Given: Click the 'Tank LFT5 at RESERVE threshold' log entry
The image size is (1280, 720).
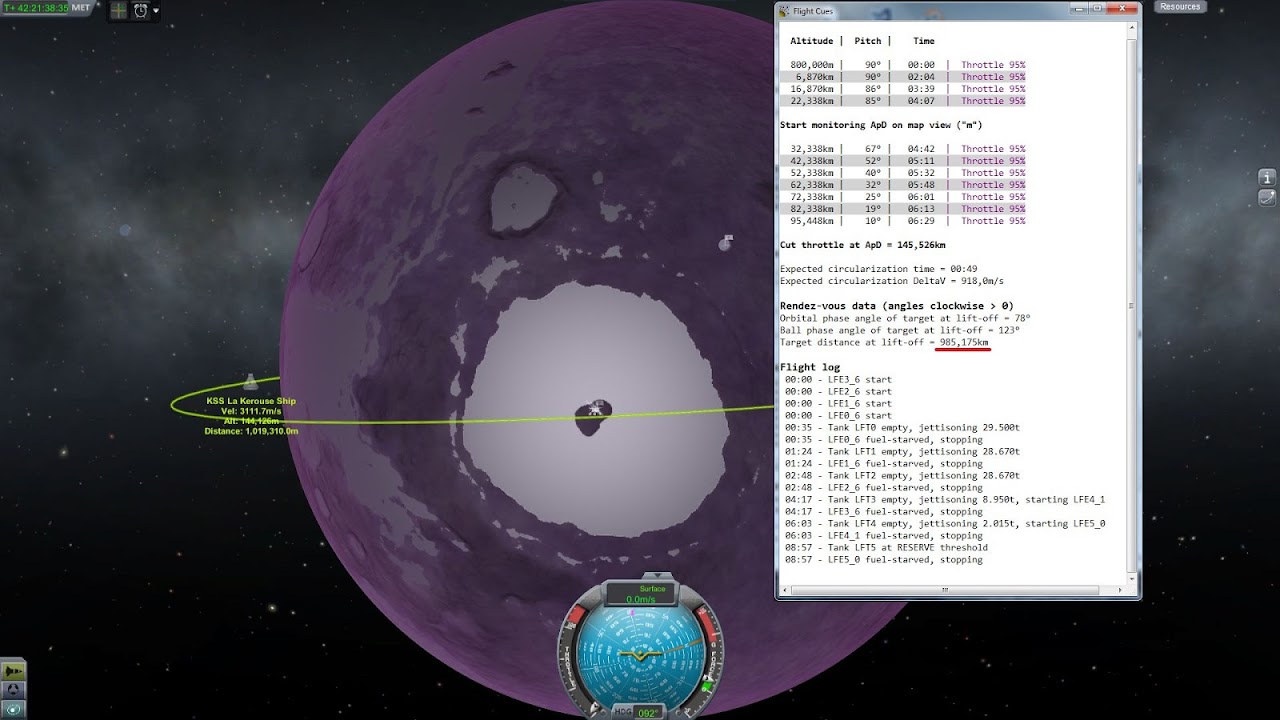Looking at the screenshot, I should (x=886, y=547).
